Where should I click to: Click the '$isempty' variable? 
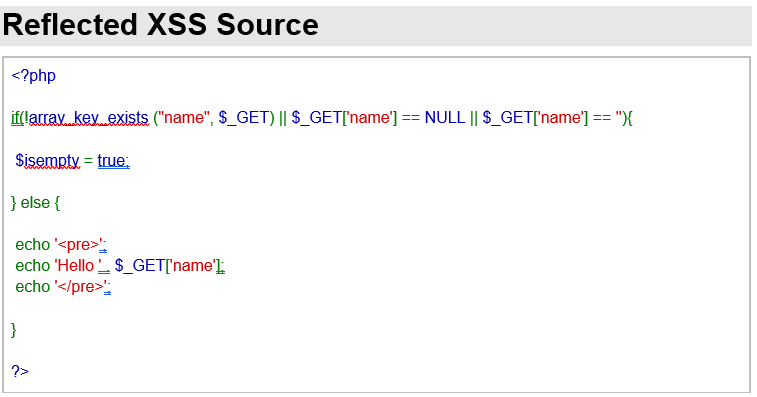point(47,160)
